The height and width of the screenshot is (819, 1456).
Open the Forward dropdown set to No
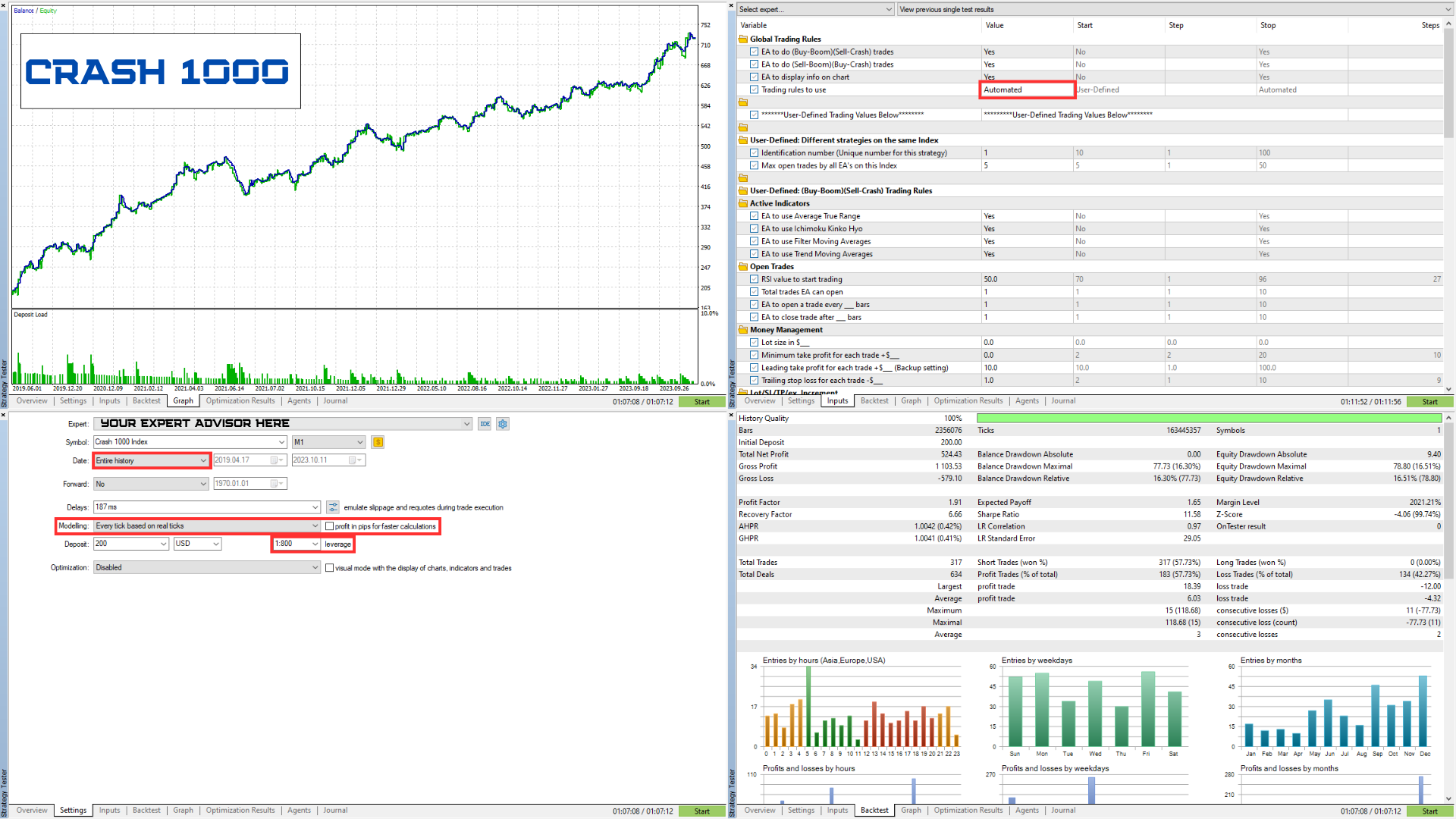[151, 484]
